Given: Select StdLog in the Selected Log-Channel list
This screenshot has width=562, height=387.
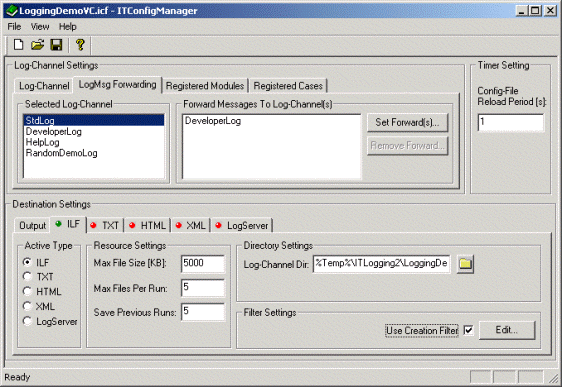Looking at the screenshot, I should tap(94, 120).
